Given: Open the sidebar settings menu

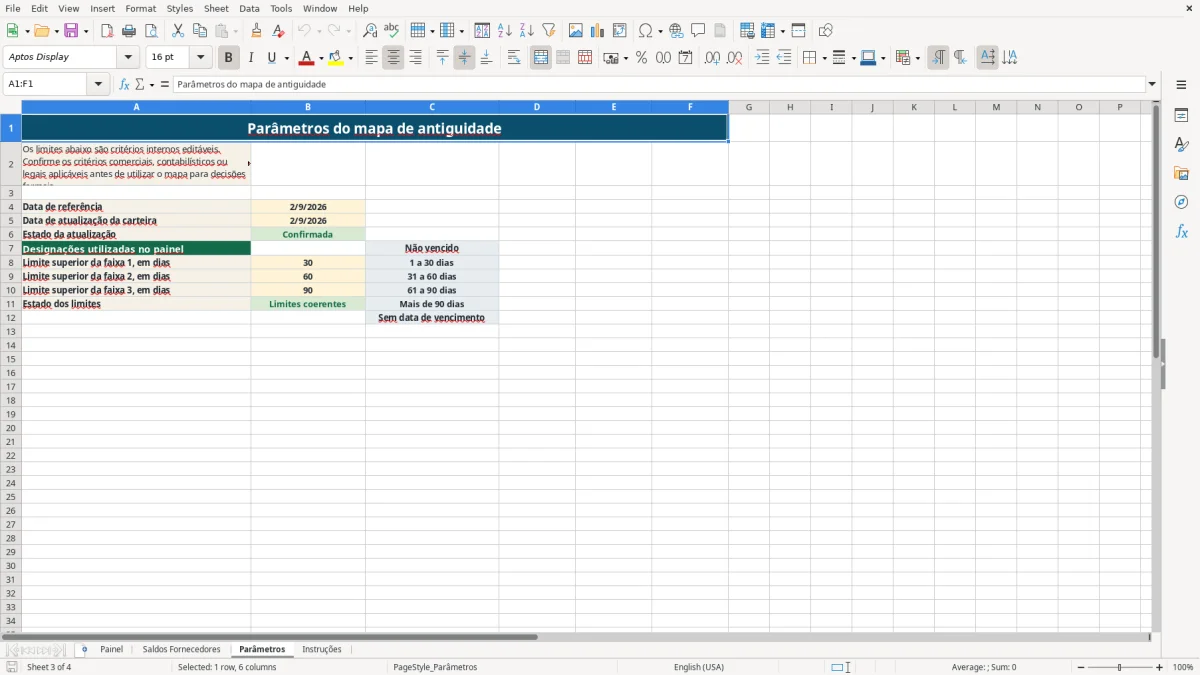Looking at the screenshot, I should pos(1181,84).
